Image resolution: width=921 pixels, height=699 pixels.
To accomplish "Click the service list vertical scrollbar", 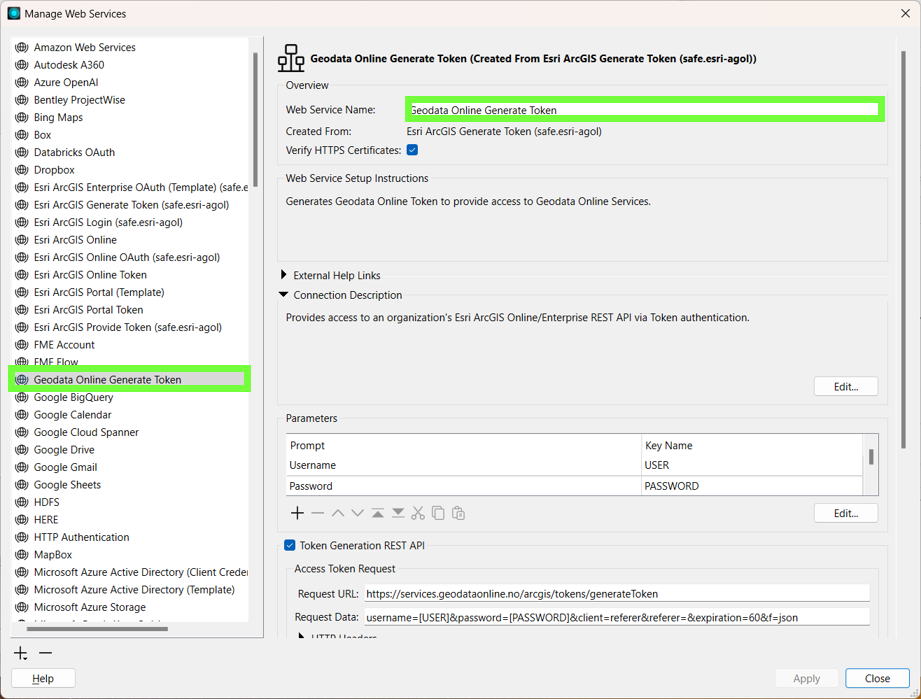I will tap(255, 119).
